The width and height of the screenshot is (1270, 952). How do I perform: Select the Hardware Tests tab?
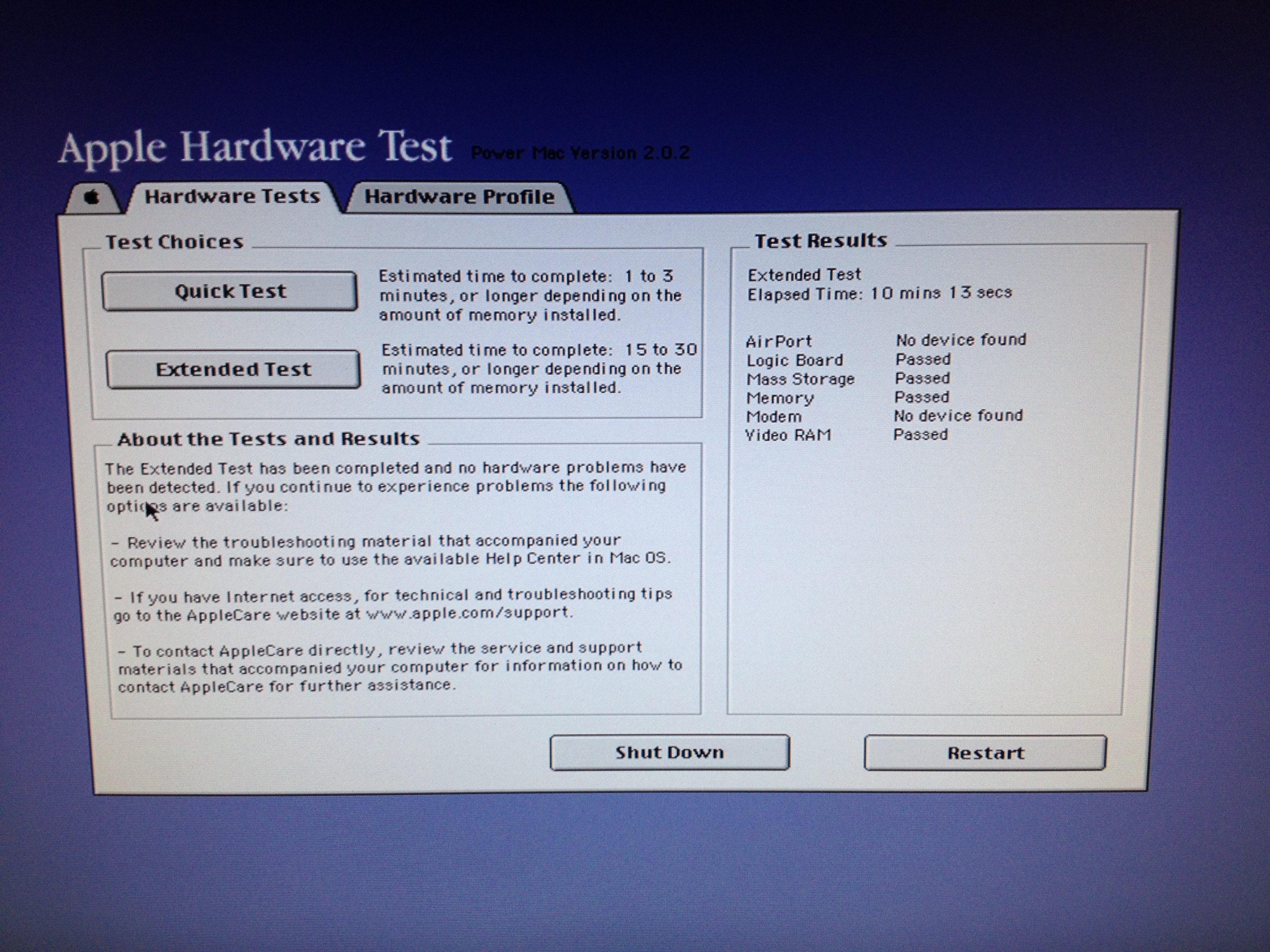[x=232, y=196]
